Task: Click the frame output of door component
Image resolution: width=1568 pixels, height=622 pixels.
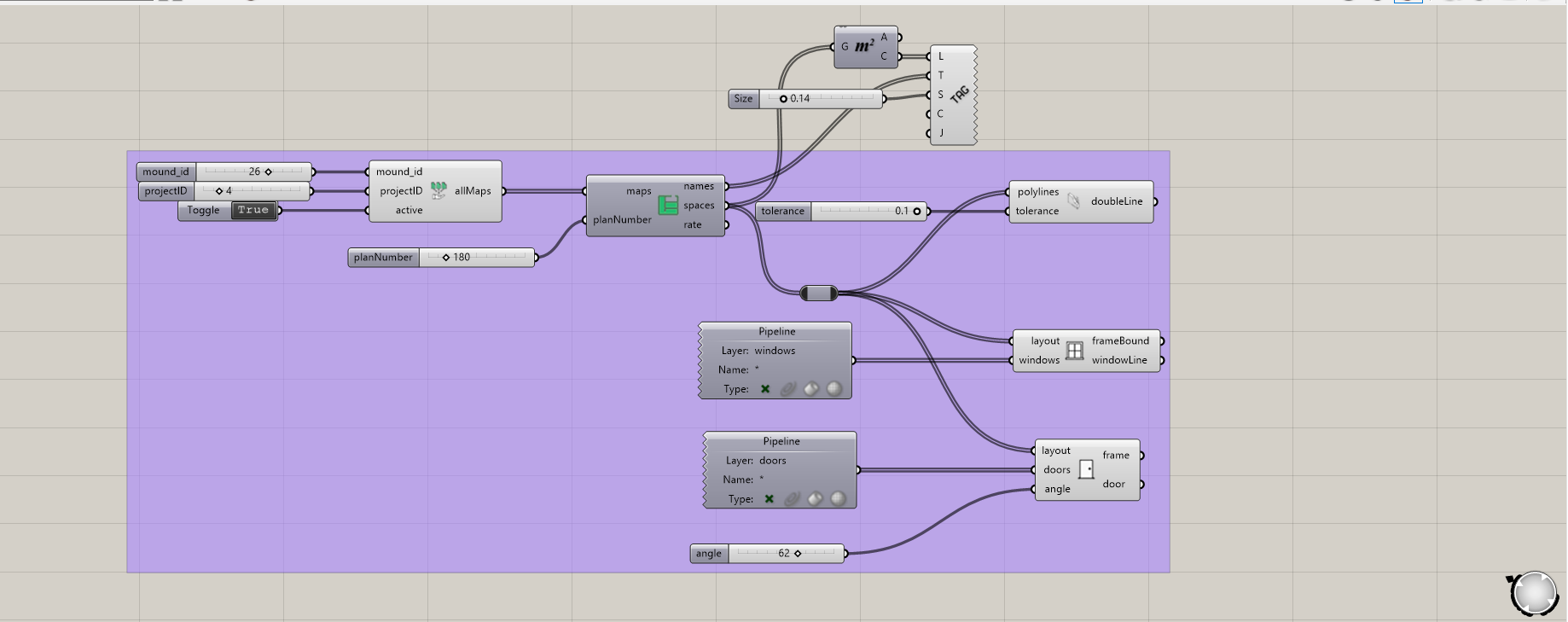Action: point(1116,456)
